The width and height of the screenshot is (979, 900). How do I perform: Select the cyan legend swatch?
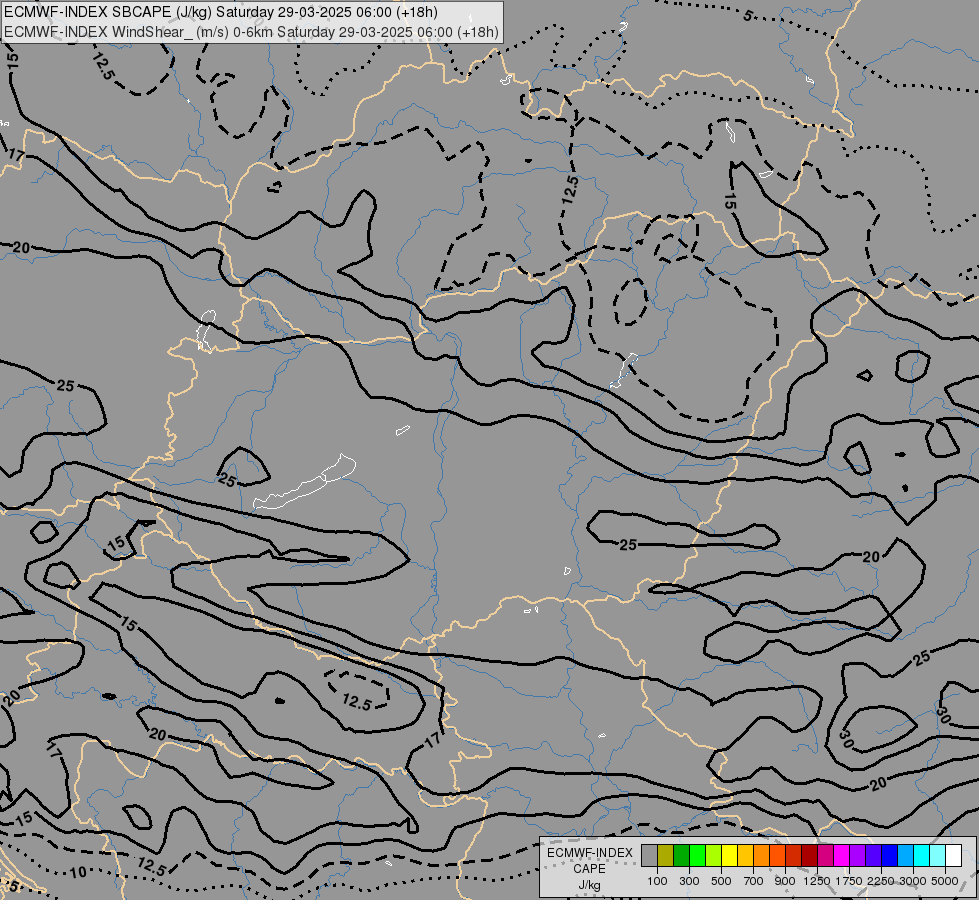point(922,856)
